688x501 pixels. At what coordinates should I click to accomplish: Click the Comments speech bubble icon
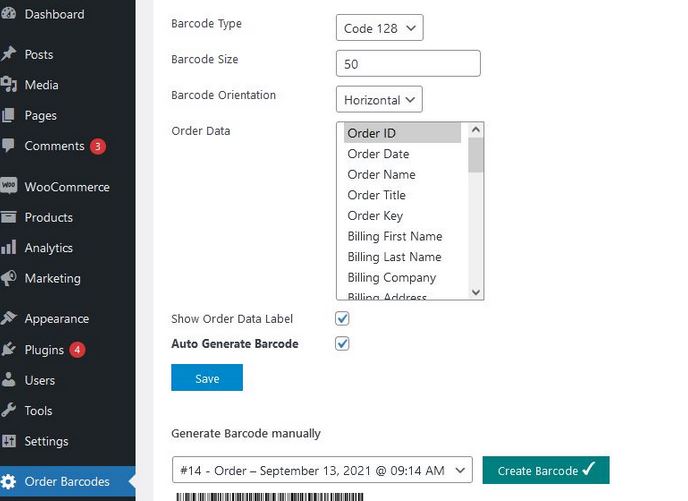8,145
